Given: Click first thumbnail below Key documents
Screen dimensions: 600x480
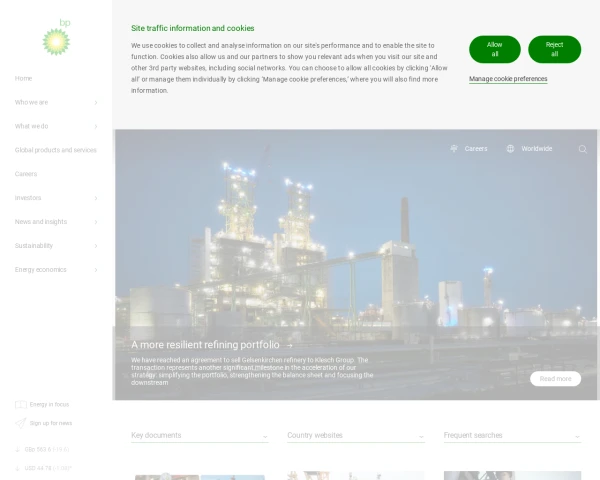Looking at the screenshot, I should point(167,476).
